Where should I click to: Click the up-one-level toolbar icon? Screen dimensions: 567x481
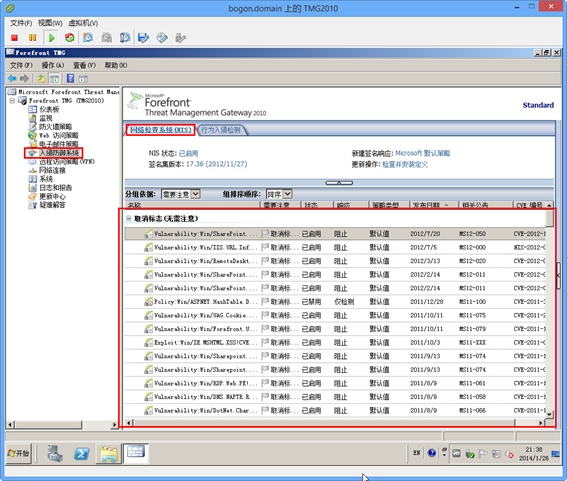tap(41, 78)
